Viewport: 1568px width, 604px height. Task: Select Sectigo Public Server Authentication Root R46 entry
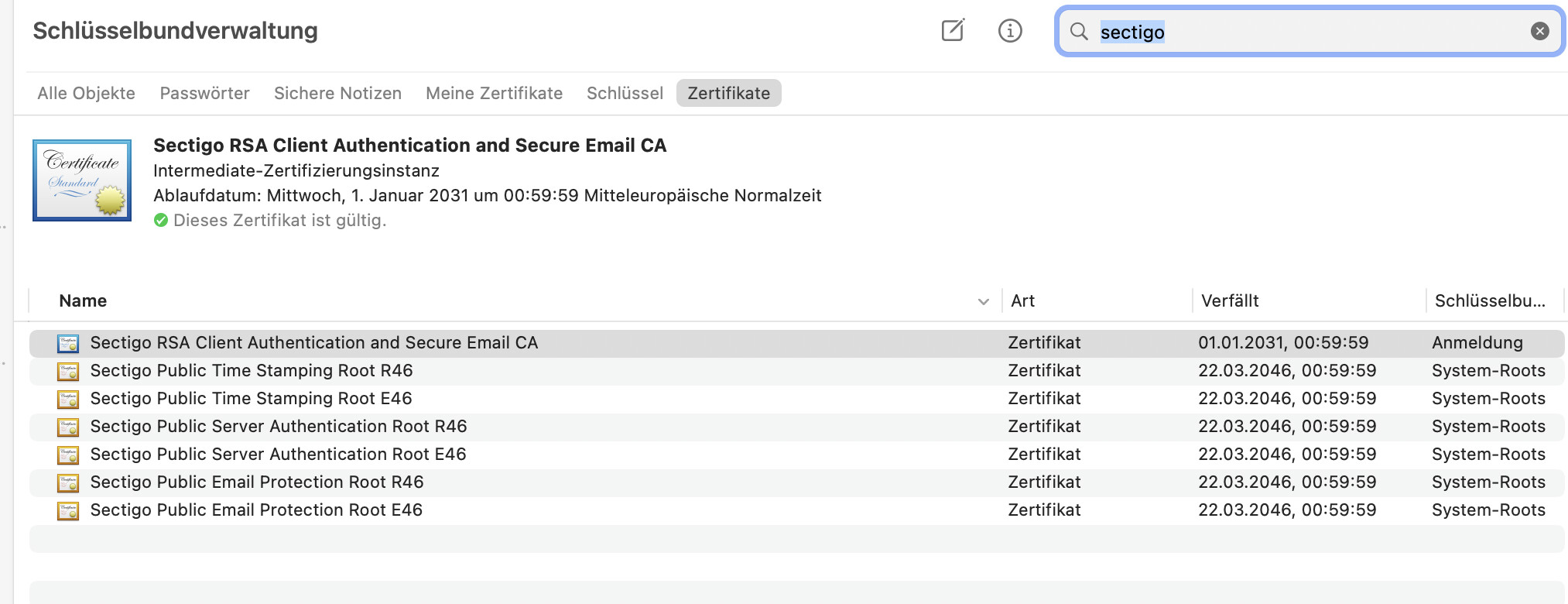click(279, 427)
